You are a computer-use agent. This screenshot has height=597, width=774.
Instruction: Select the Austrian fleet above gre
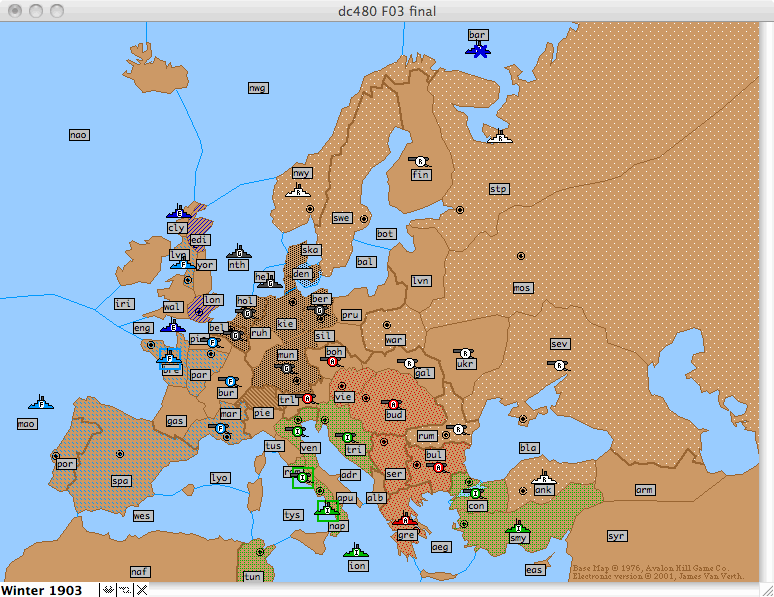pos(405,519)
